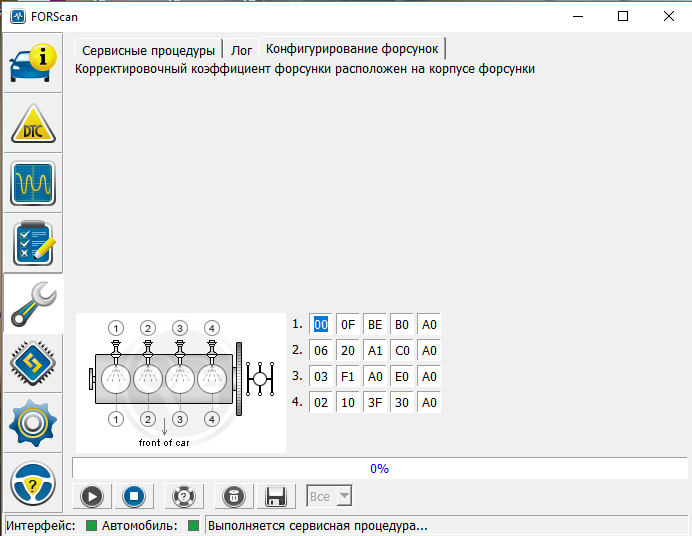This screenshot has width=692, height=536.
Task: Click injector 3 field containing 'F1'
Action: (x=348, y=377)
